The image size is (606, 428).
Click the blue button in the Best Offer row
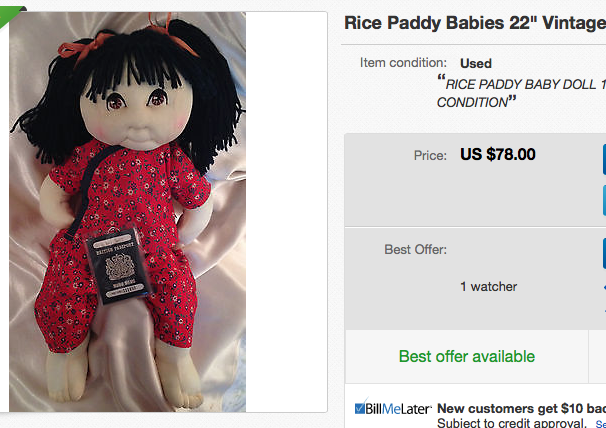(604, 253)
